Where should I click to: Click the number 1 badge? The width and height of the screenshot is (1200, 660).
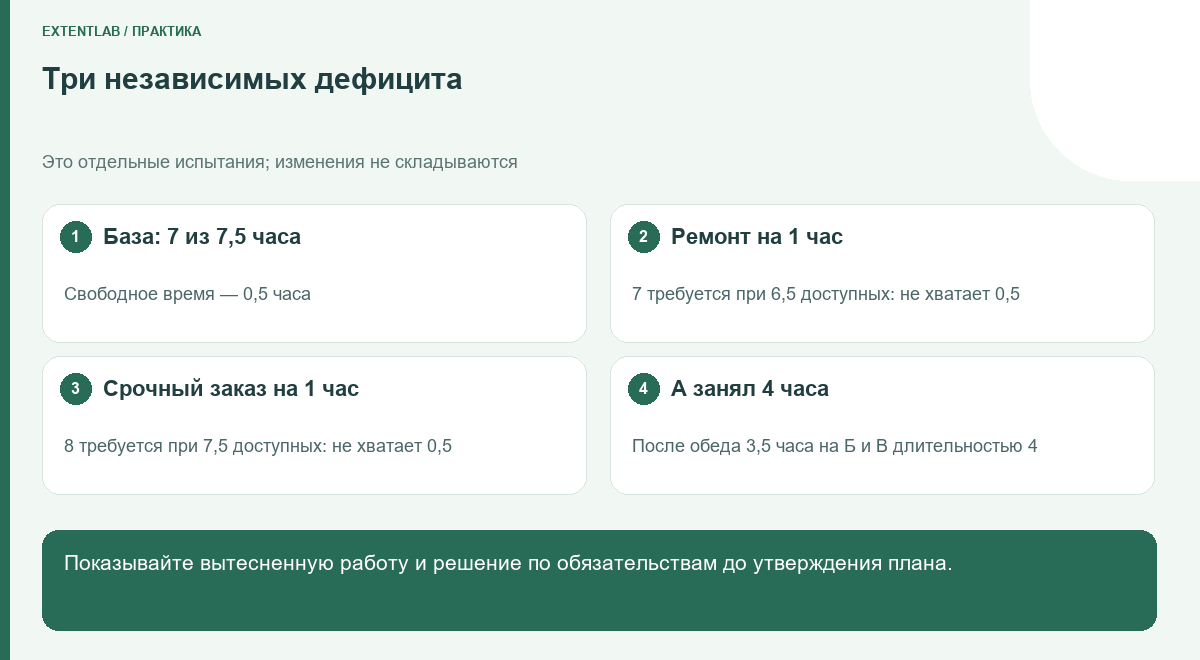point(76,237)
